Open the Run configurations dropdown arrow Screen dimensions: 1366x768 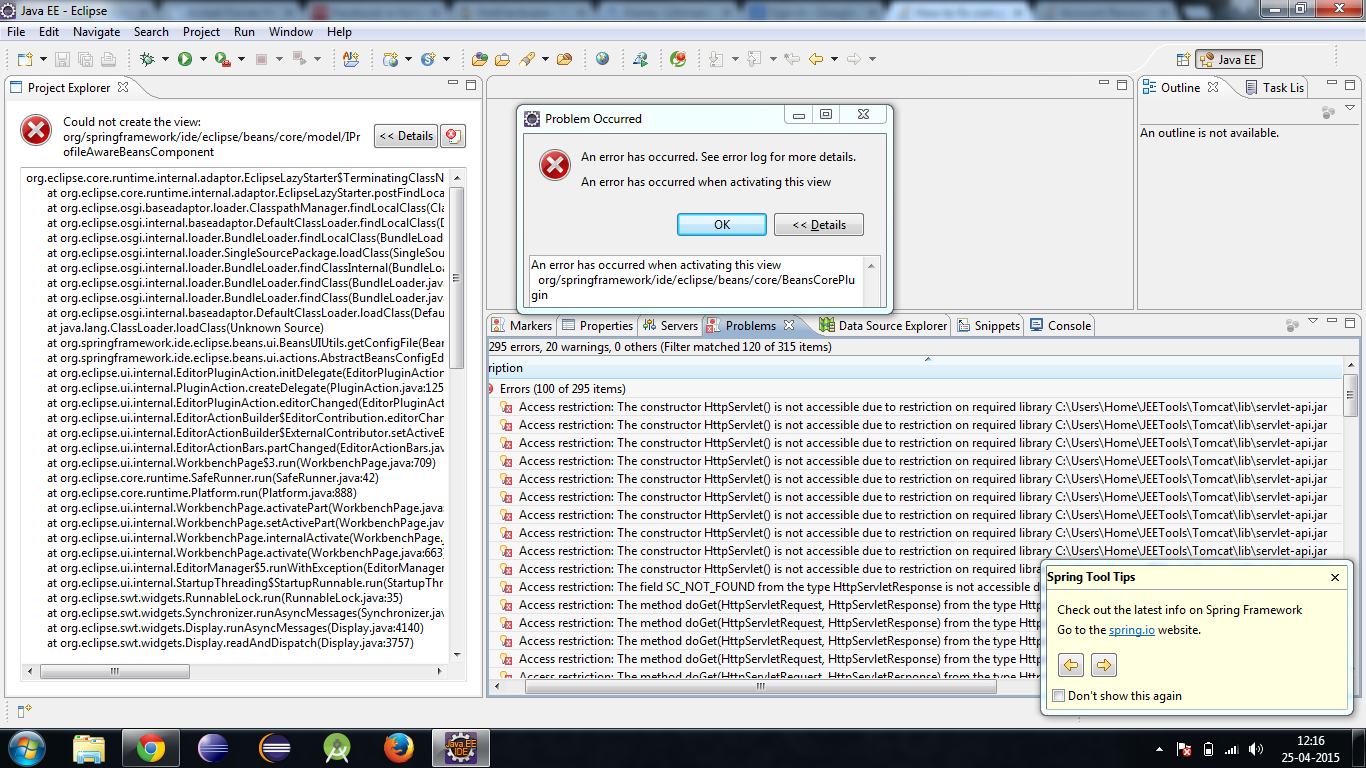click(203, 59)
